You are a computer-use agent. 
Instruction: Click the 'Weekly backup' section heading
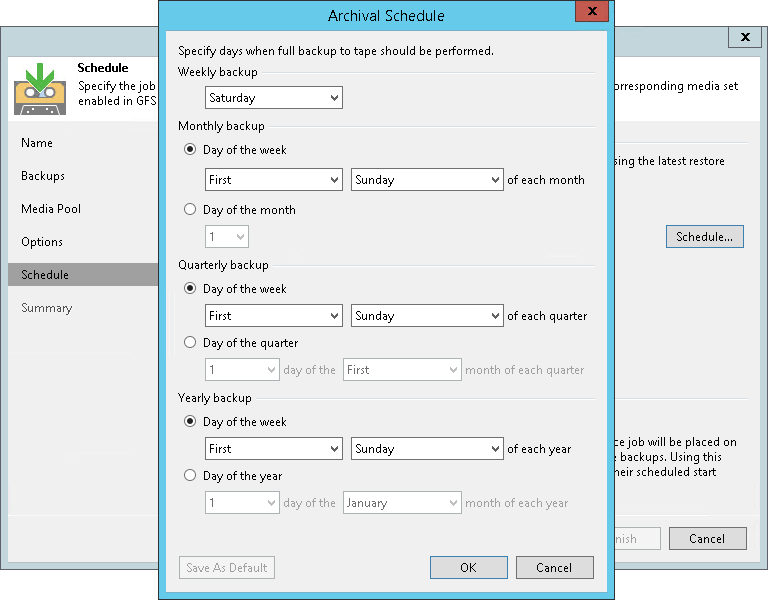[x=217, y=72]
